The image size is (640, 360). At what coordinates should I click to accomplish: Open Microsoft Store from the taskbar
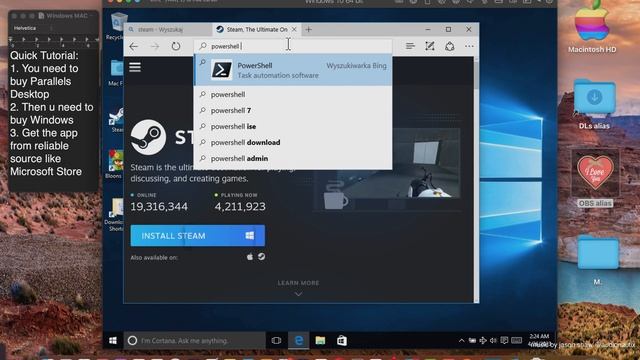tap(342, 340)
